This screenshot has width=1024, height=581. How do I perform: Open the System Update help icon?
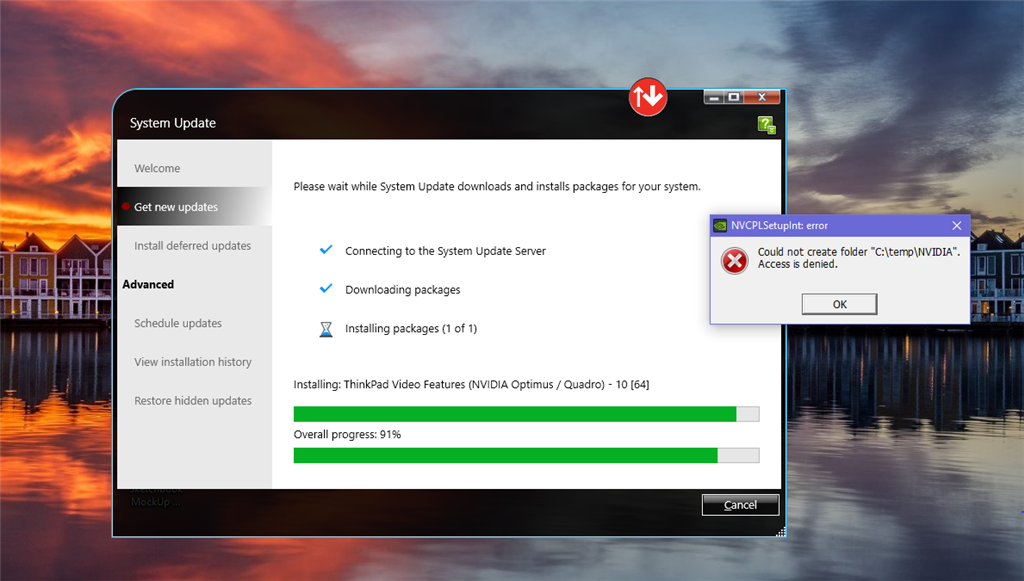pos(767,125)
